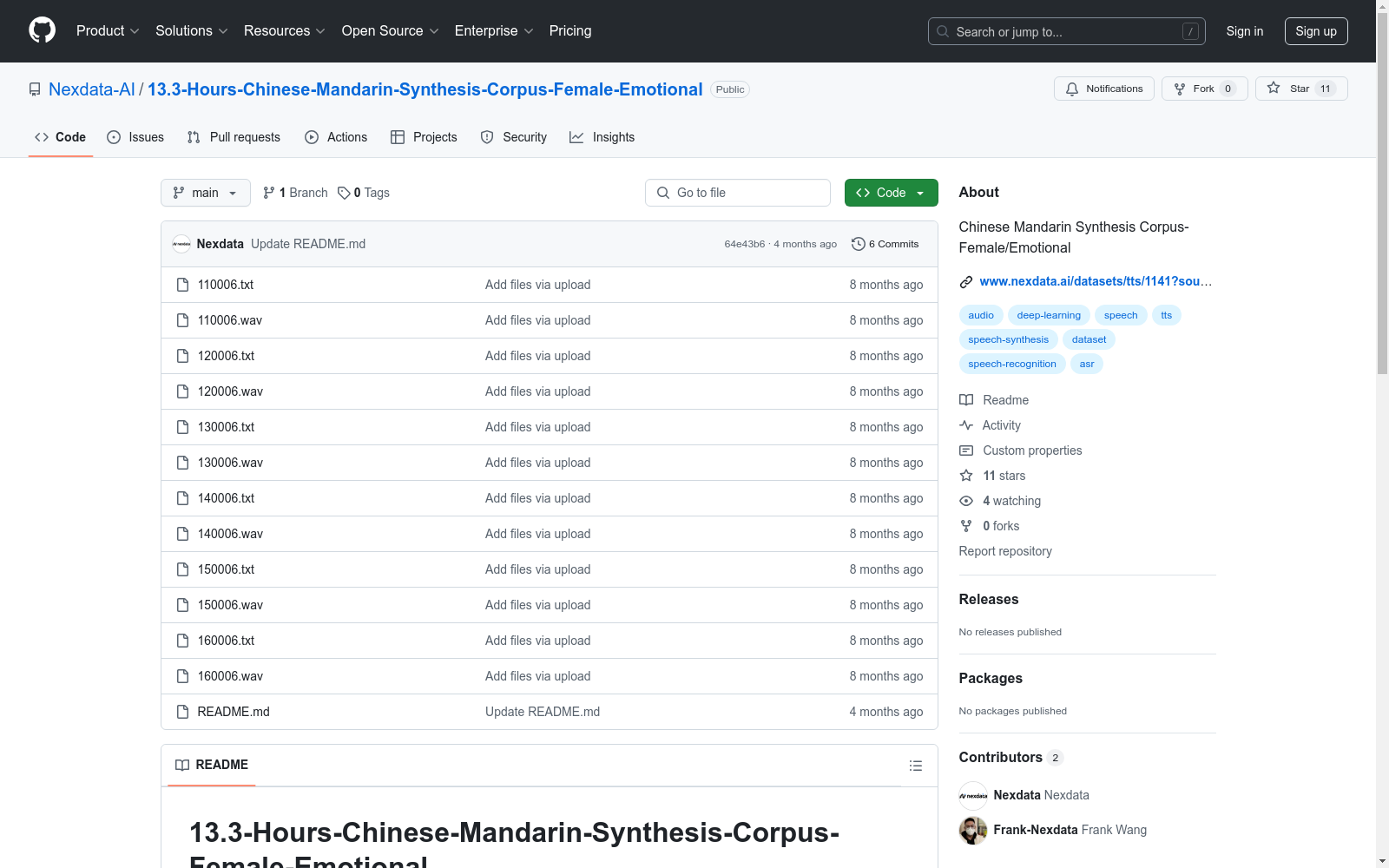Viewport: 1389px width, 868px height.
Task: Filter by the audio topic tag
Action: pyautogui.click(x=981, y=315)
